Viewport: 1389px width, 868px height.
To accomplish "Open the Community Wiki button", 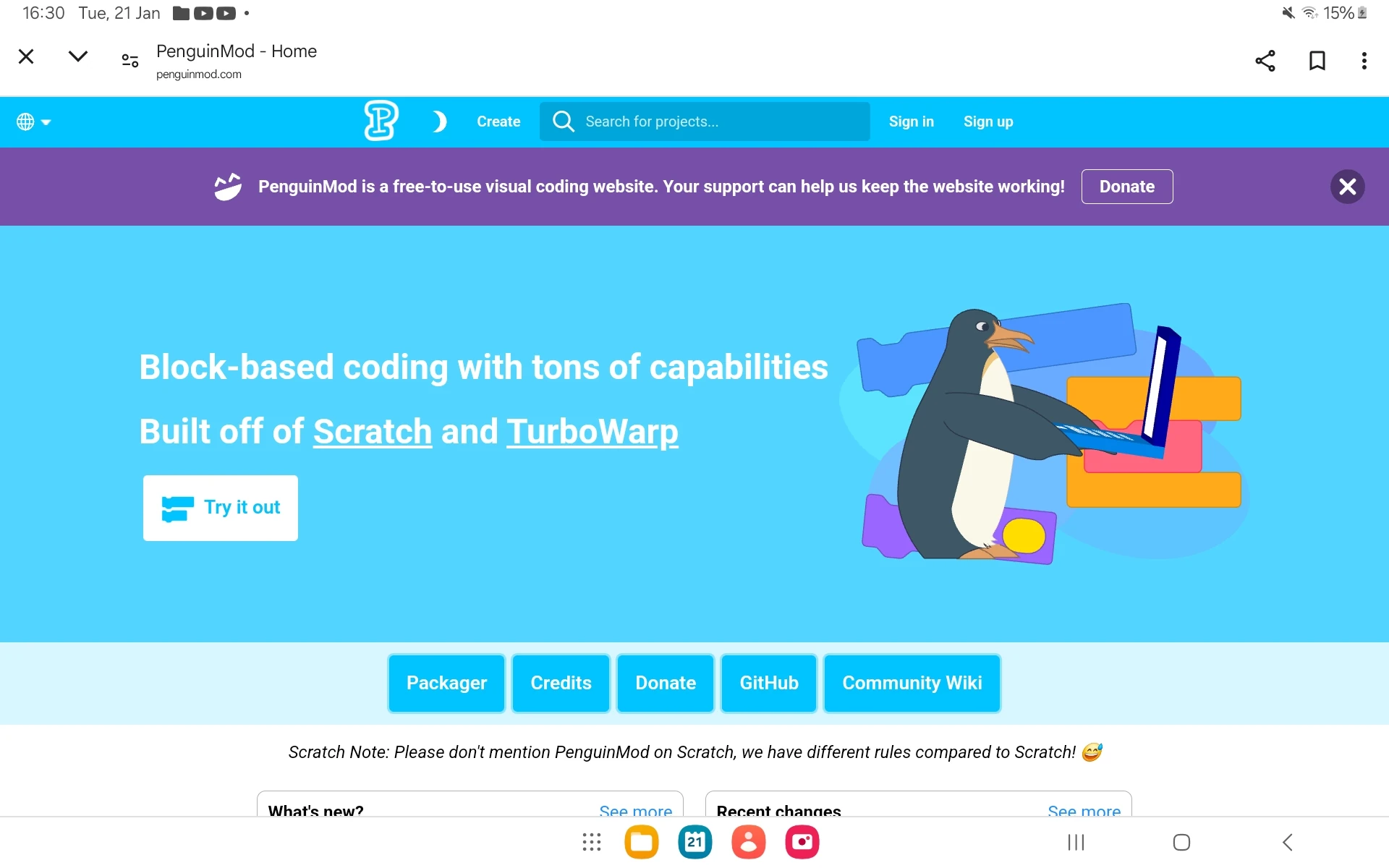I will 912,683.
